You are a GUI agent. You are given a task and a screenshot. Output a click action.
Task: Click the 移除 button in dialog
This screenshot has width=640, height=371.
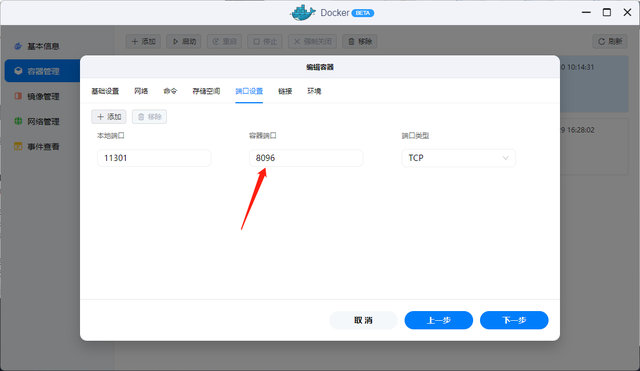coord(149,117)
